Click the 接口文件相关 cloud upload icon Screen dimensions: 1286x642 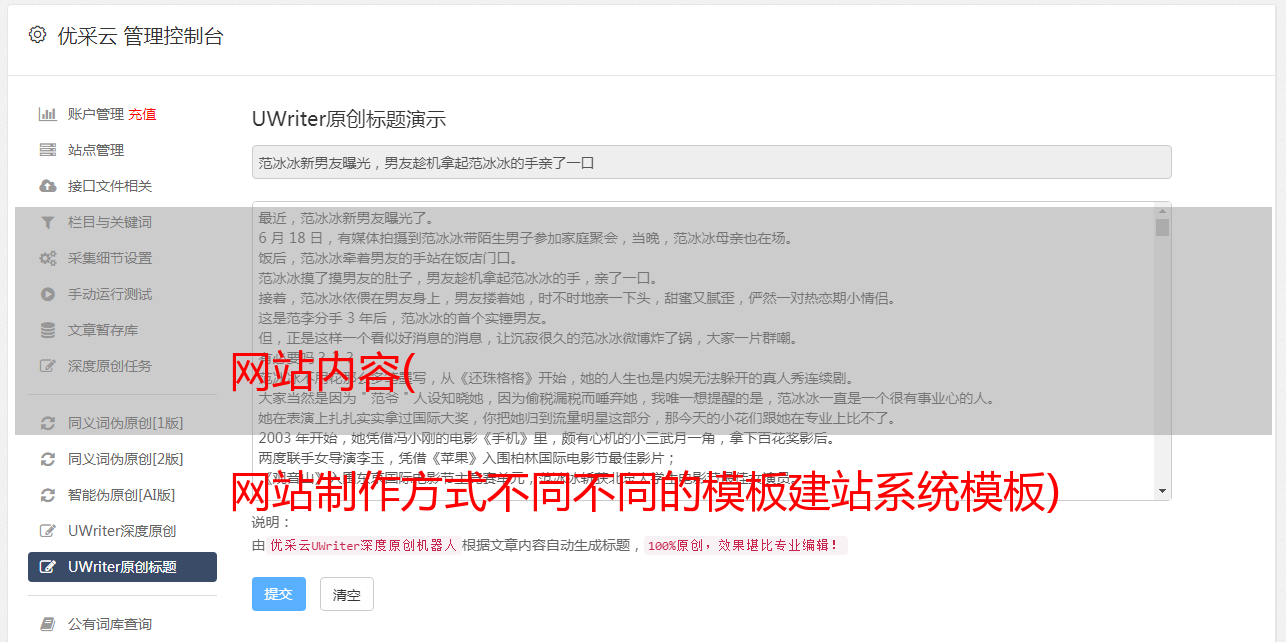click(x=47, y=186)
